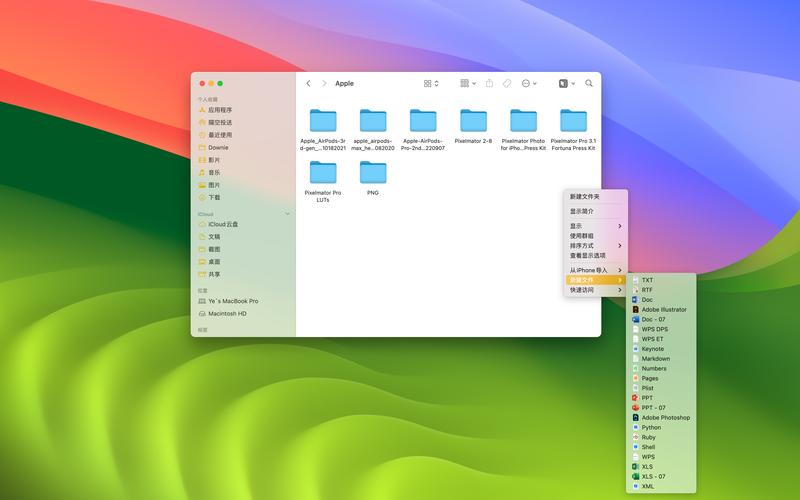This screenshot has width=800, height=500.
Task: Select the Python file type entry
Action: tap(651, 427)
